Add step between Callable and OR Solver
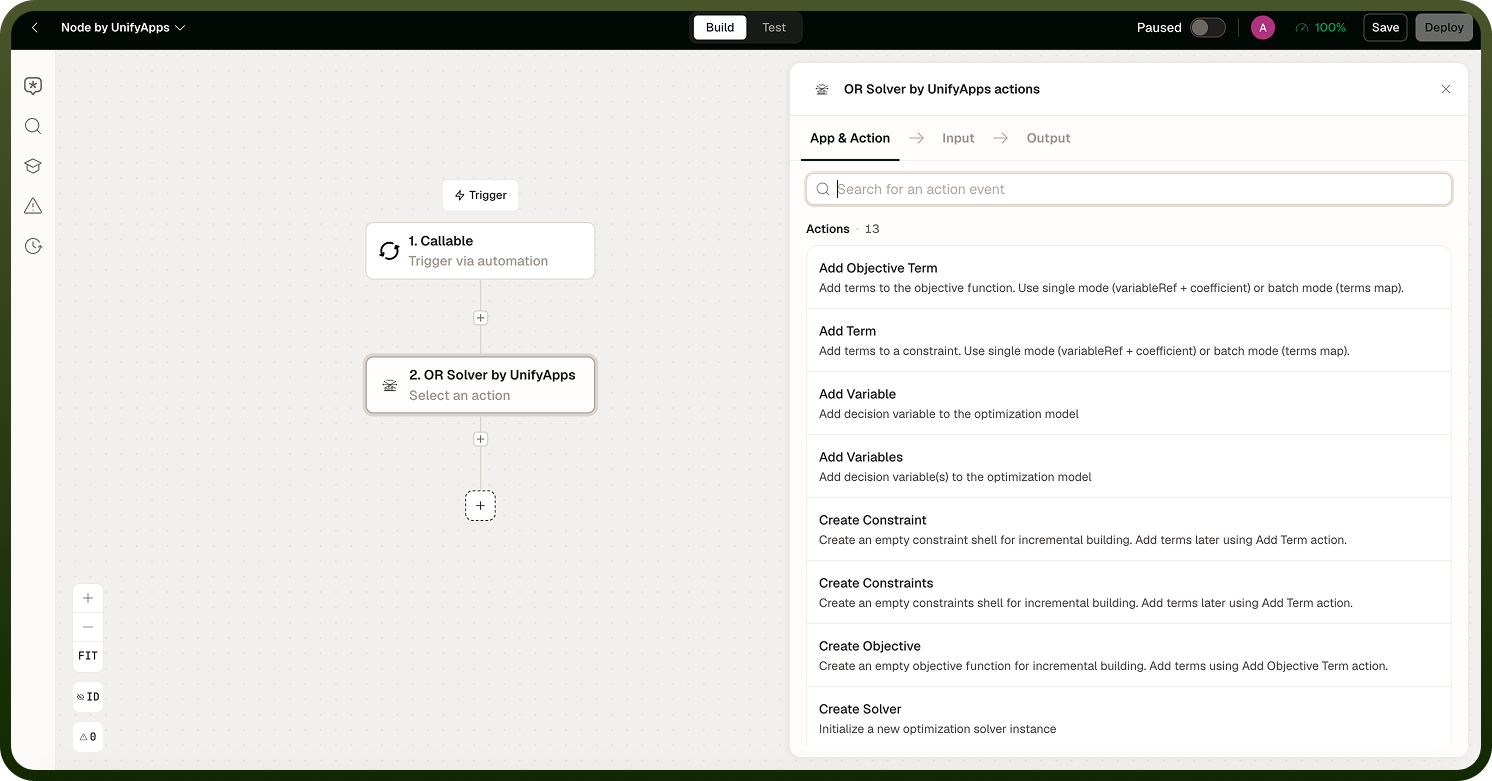Screen dimensions: 1492x781 [480, 318]
